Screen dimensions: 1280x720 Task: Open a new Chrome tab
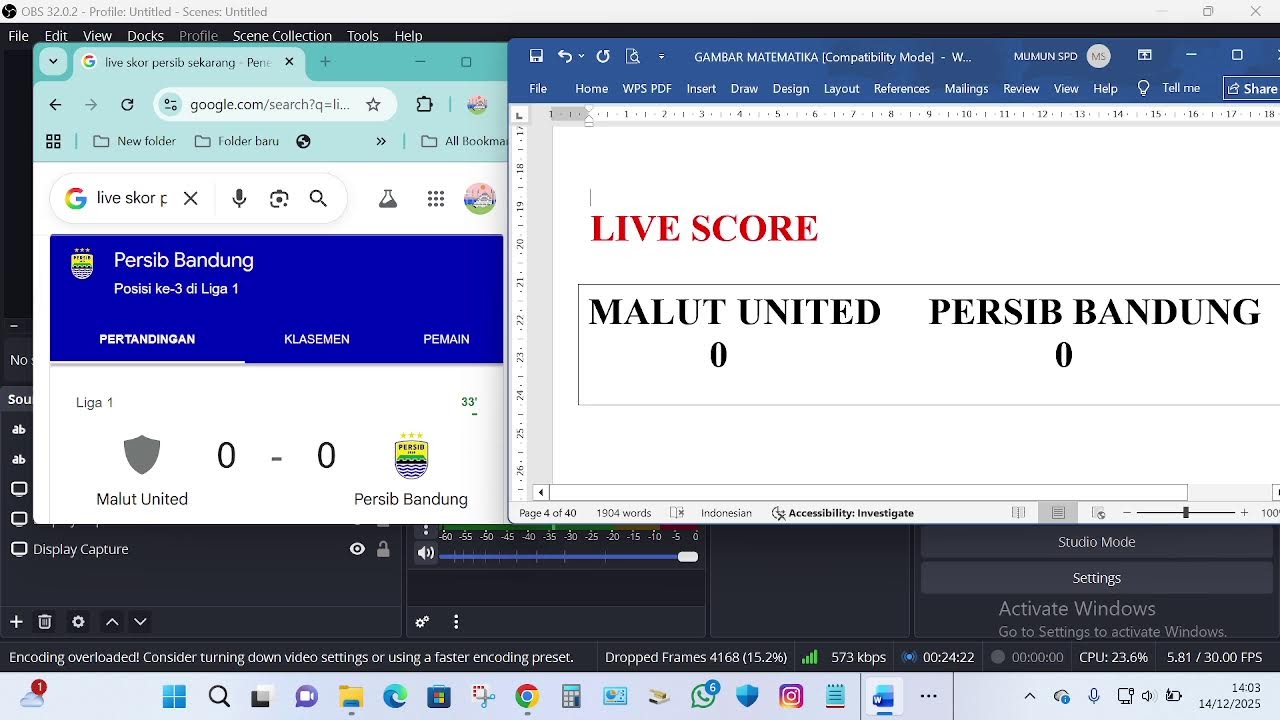[325, 62]
